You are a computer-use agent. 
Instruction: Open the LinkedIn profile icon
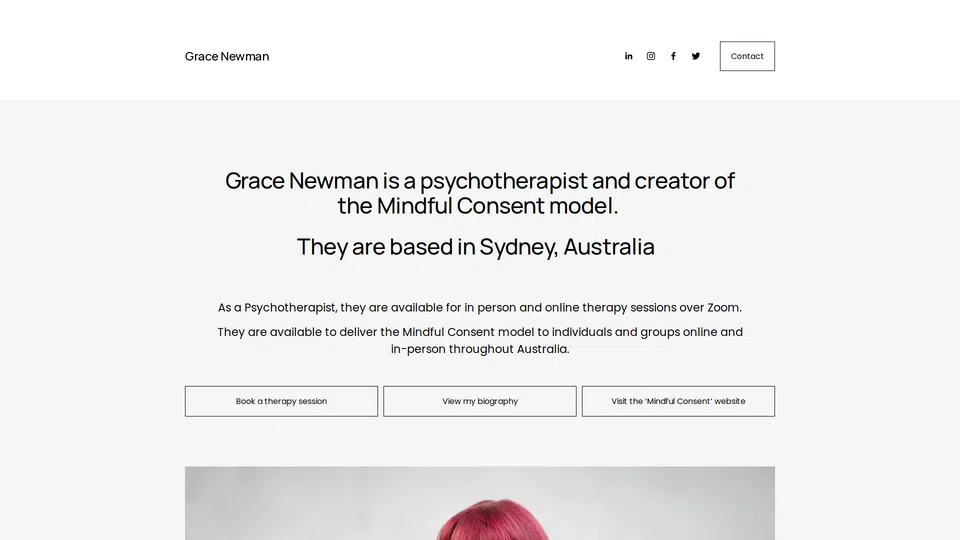[628, 56]
